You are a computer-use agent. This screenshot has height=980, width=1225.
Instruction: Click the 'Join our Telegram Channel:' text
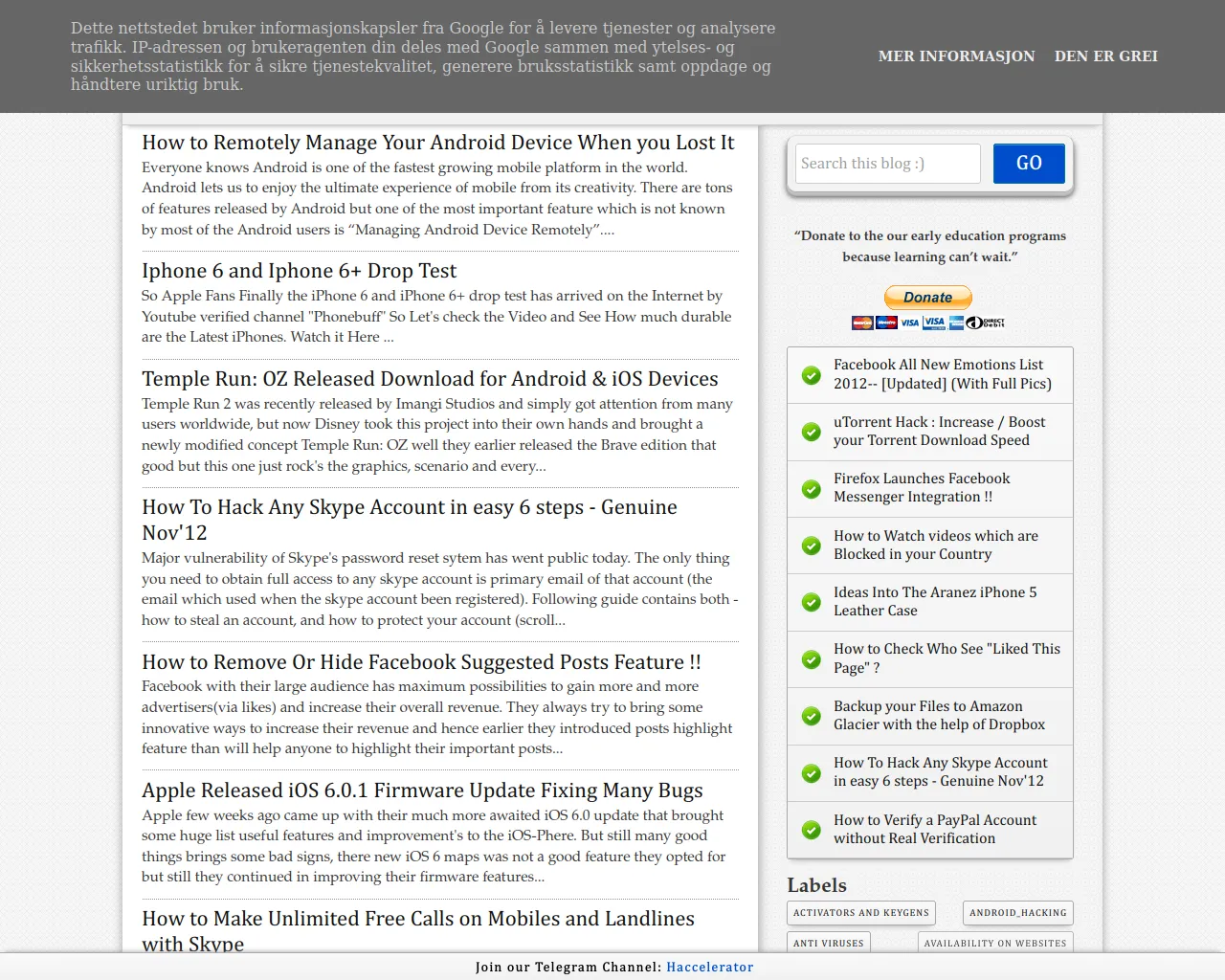568,967
